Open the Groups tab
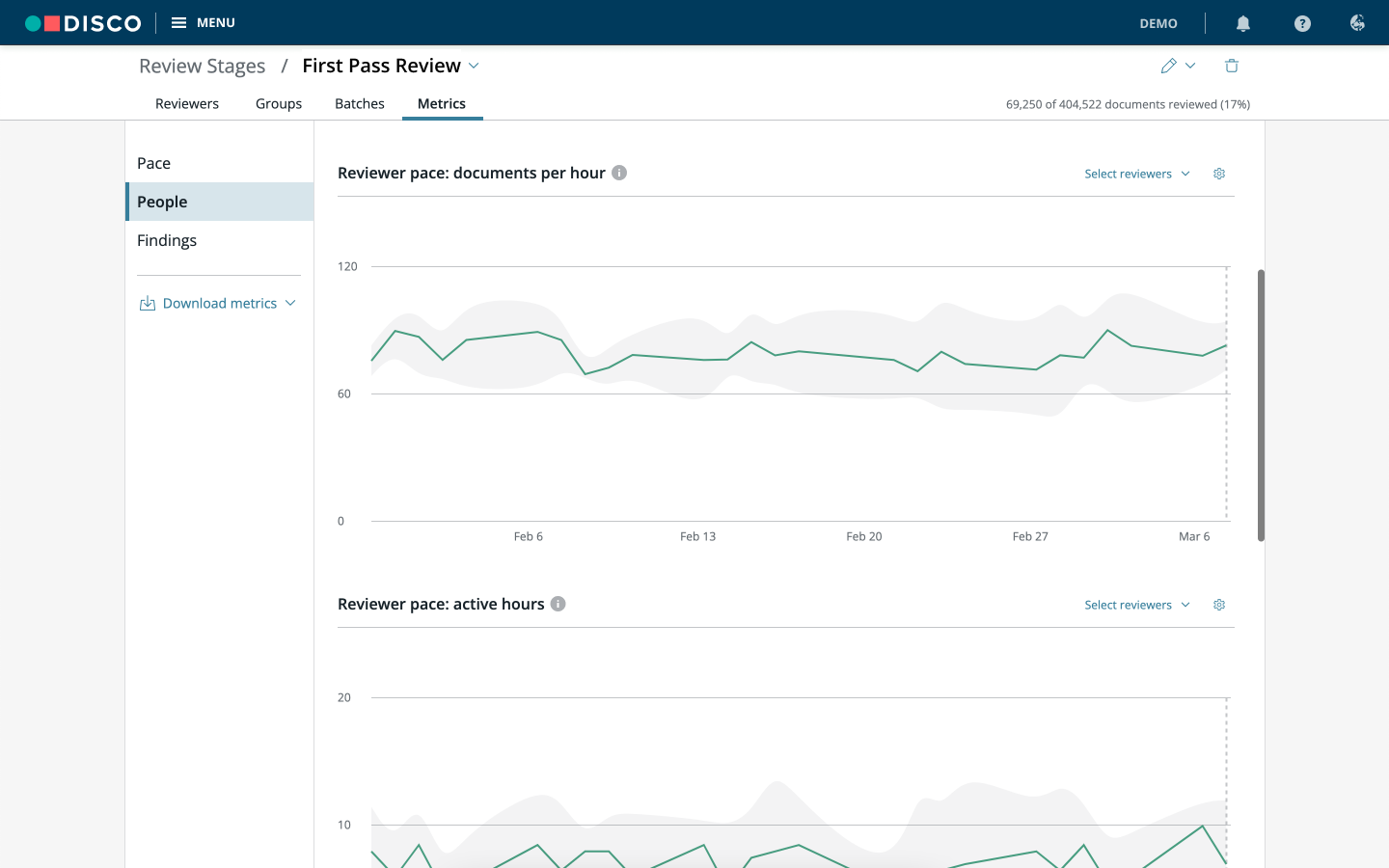 pos(279,103)
